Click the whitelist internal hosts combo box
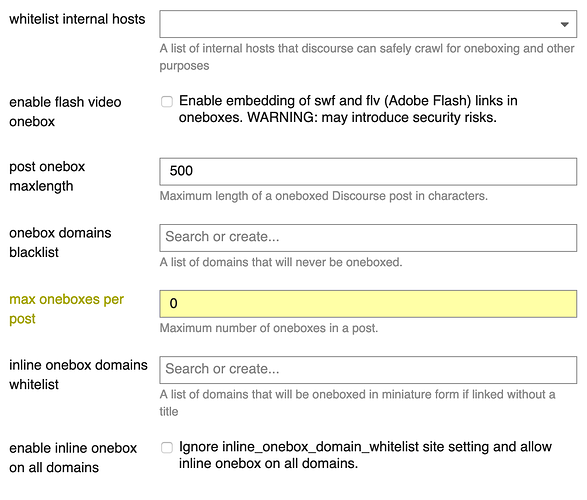This screenshot has height=500, width=587. [x=368, y=24]
